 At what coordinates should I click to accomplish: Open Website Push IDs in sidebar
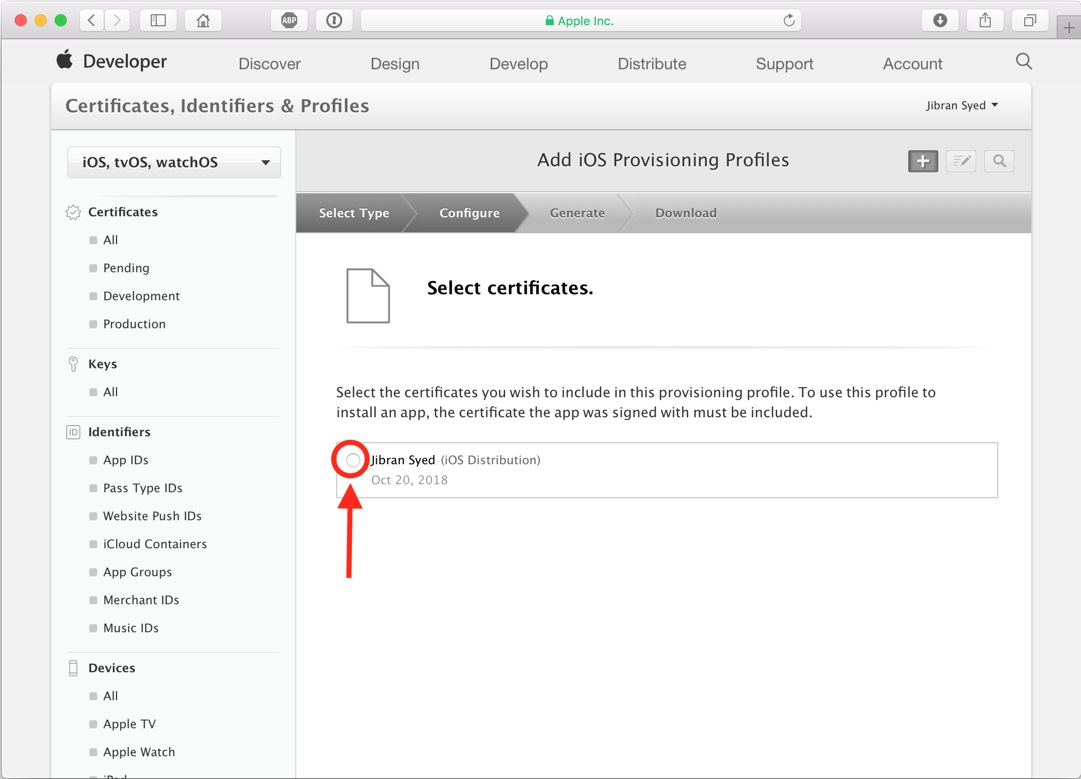click(x=152, y=516)
